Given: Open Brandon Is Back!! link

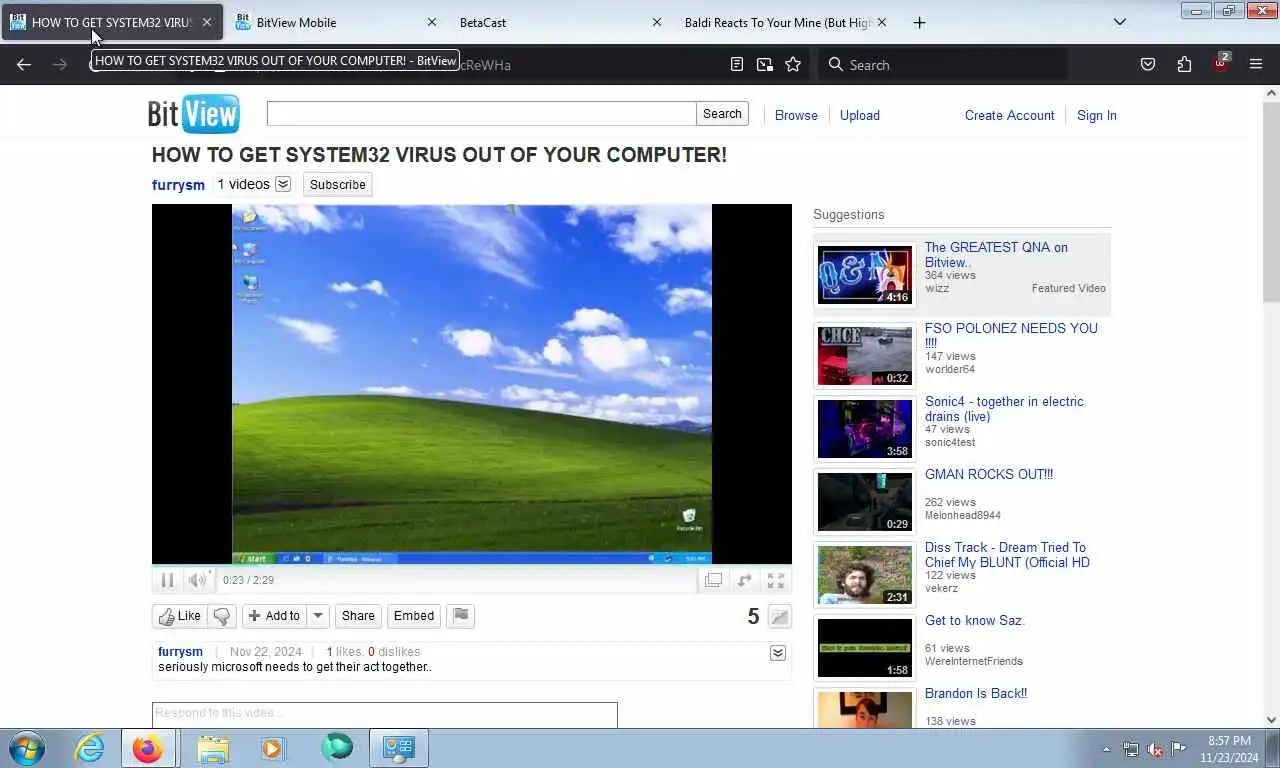Looking at the screenshot, I should [x=976, y=693].
